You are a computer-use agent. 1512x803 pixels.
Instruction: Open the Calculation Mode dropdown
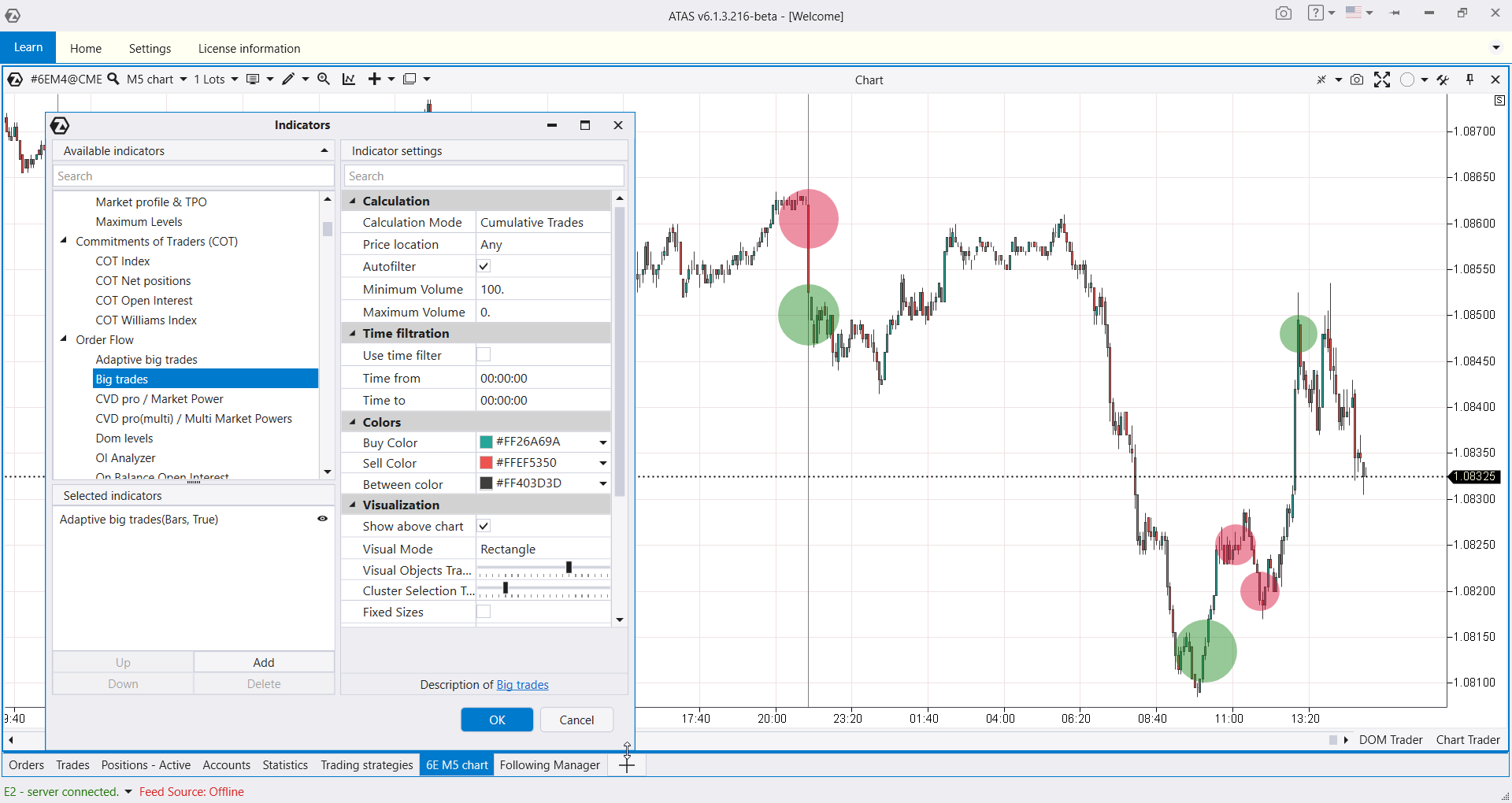543,222
